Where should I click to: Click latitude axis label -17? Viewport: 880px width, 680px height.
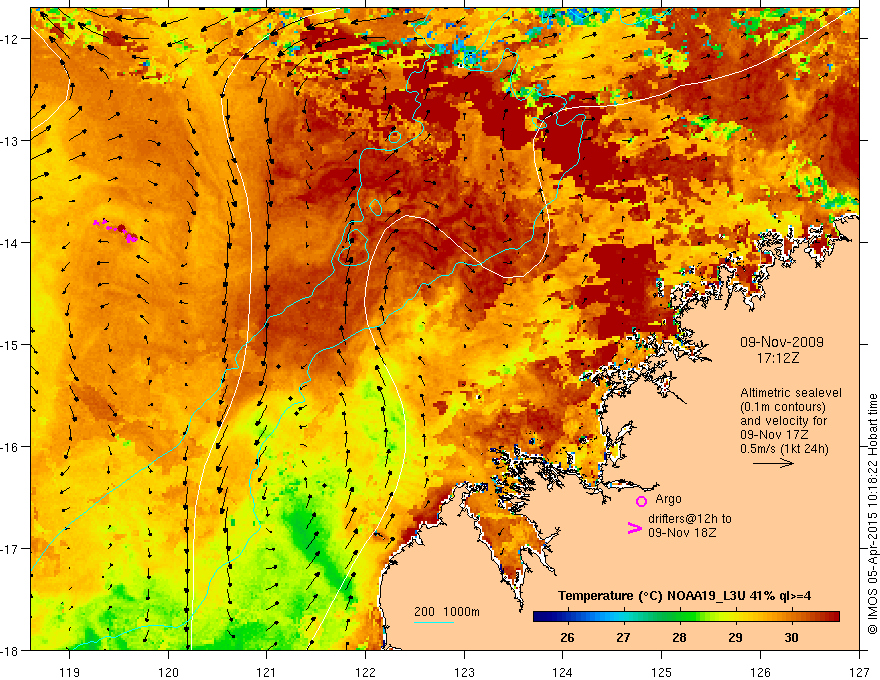point(11,549)
